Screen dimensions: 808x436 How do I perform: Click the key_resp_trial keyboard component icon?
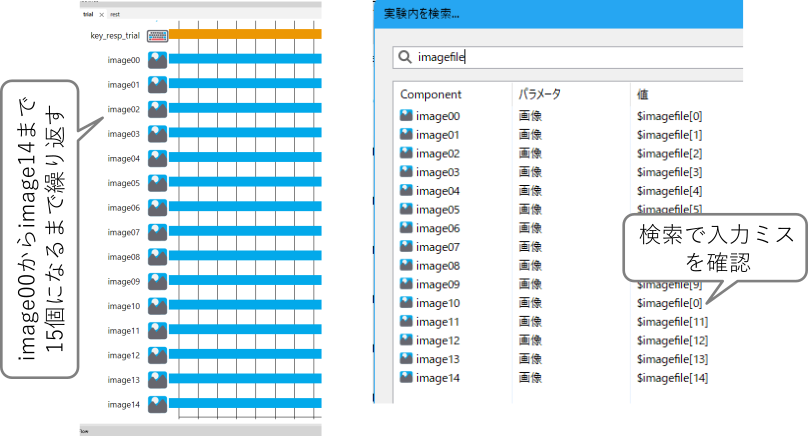click(x=157, y=36)
